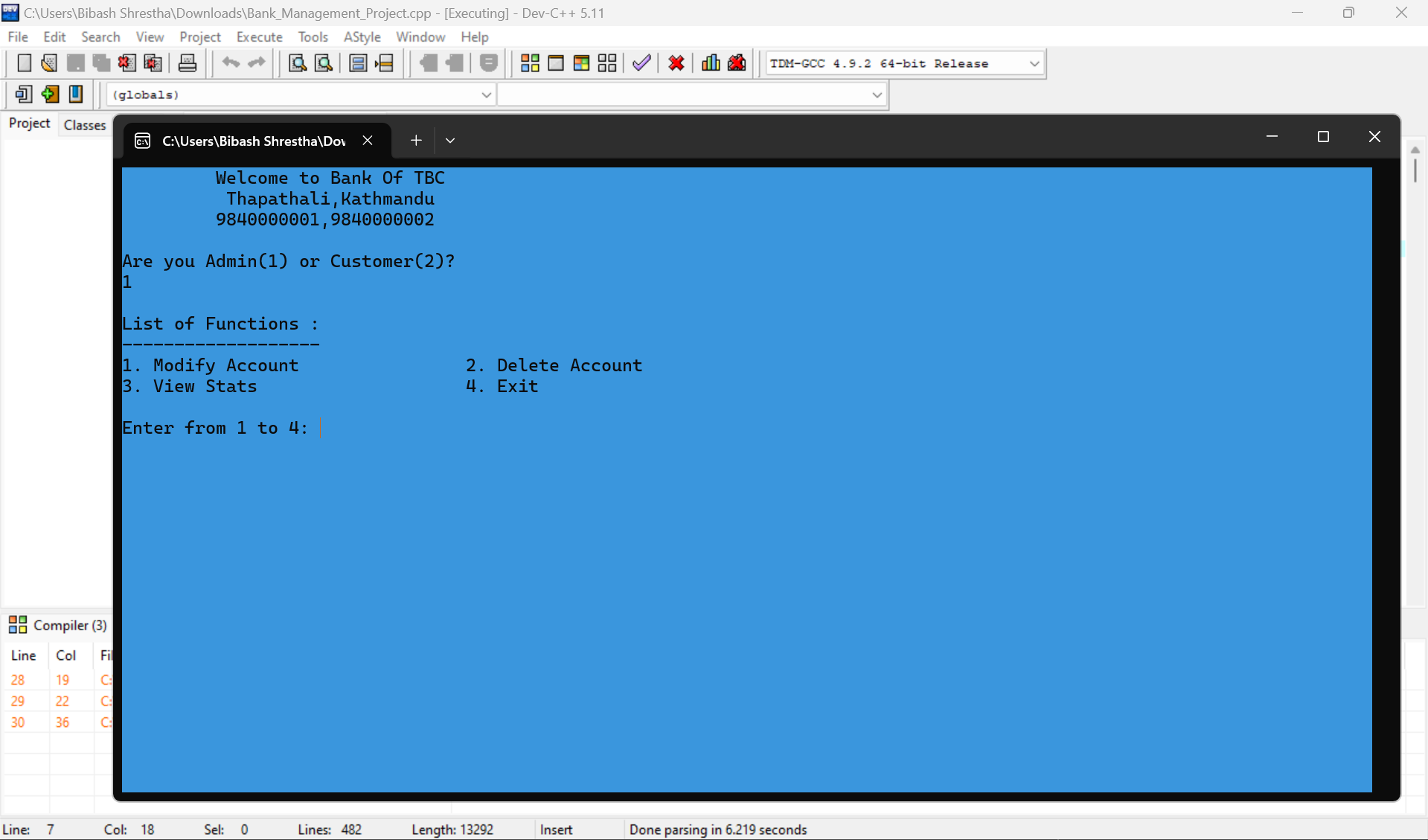Select the Compiler (3) bottom tab
The width and height of the screenshot is (1428, 840).
pos(58,625)
